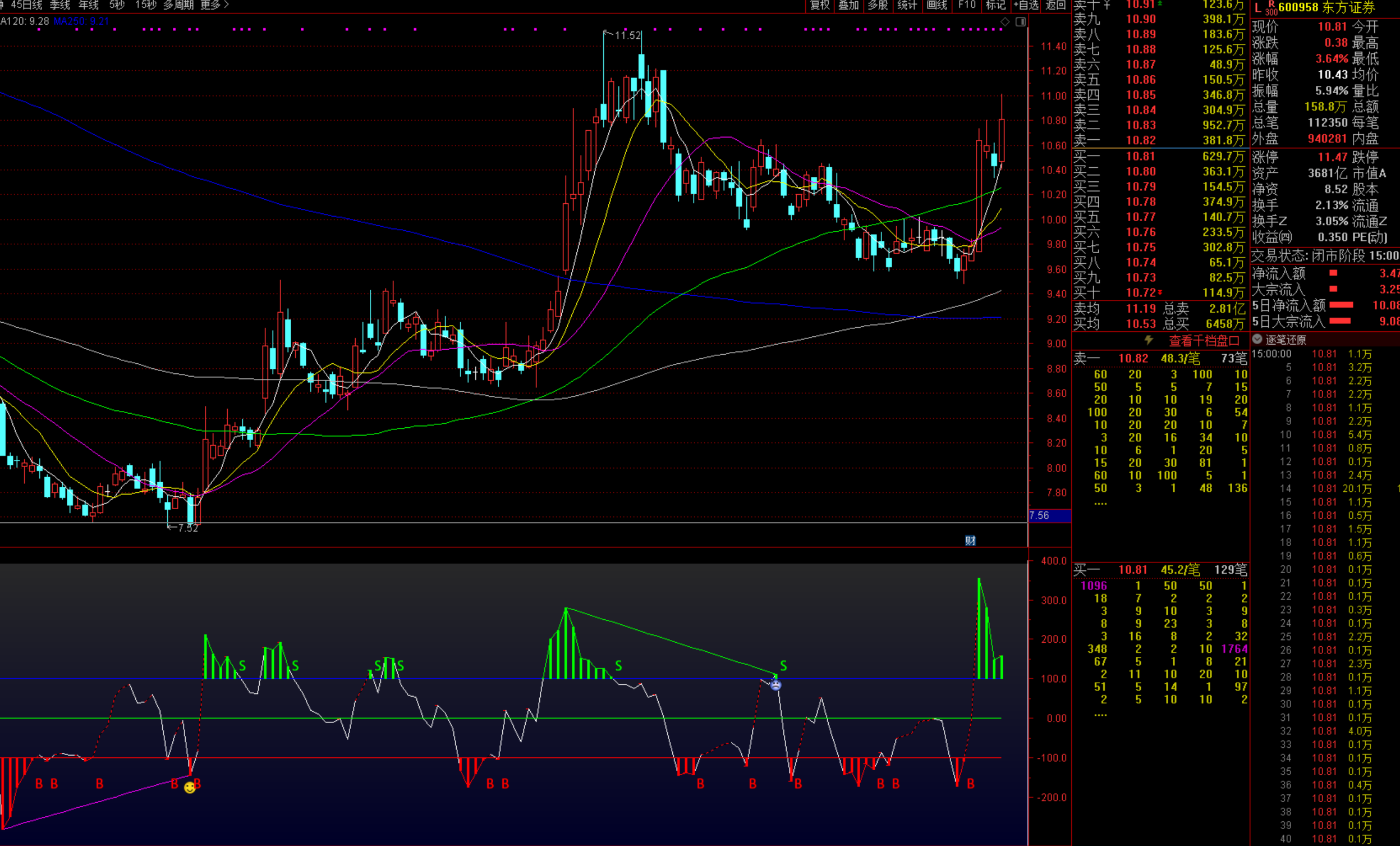Expand the 逐笔还原 circular arrow
Image resolution: width=1400 pixels, height=846 pixels.
[x=1258, y=340]
